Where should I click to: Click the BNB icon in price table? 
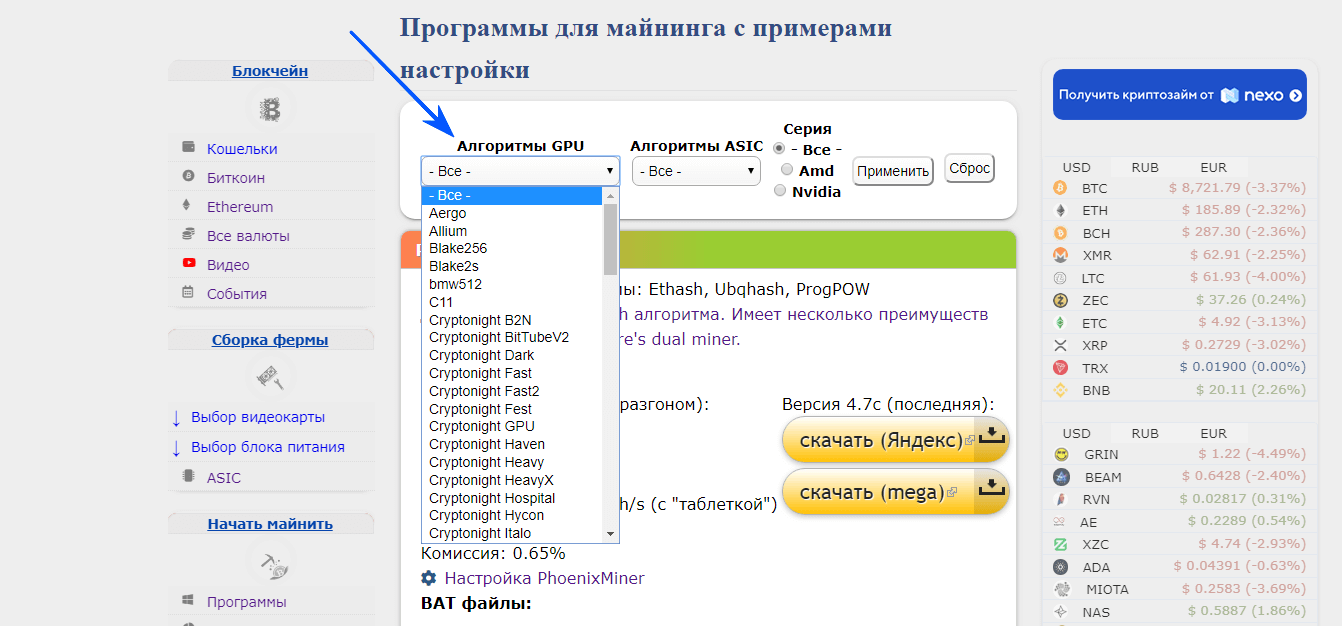coord(1060,390)
